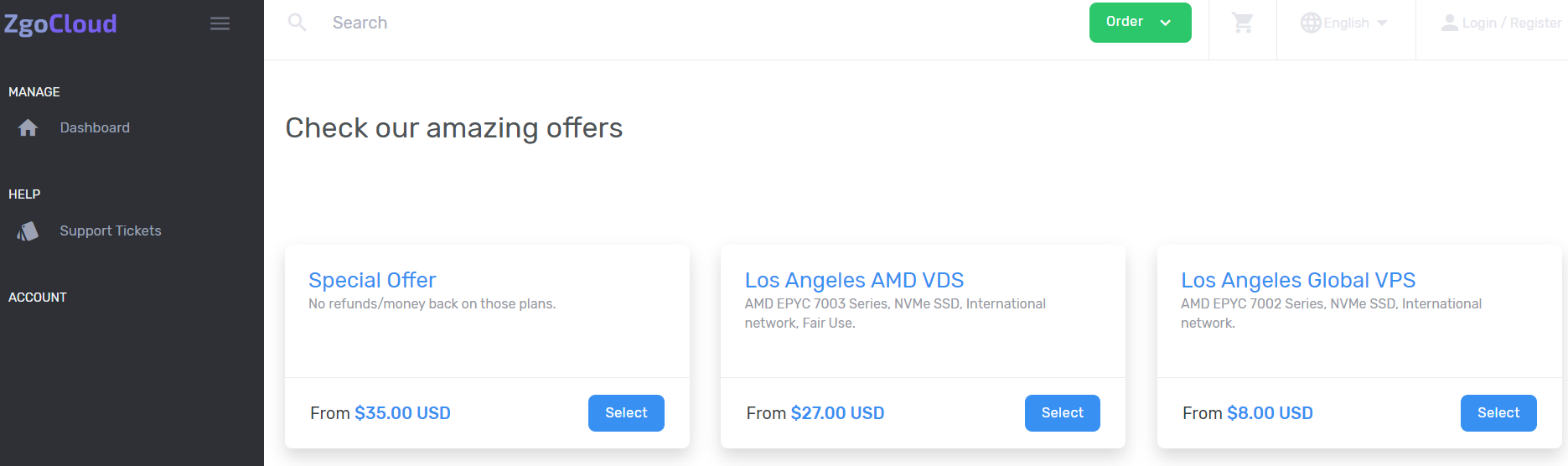Go to Dashboard menu item
Viewport: 1568px width, 466px height.
95,127
